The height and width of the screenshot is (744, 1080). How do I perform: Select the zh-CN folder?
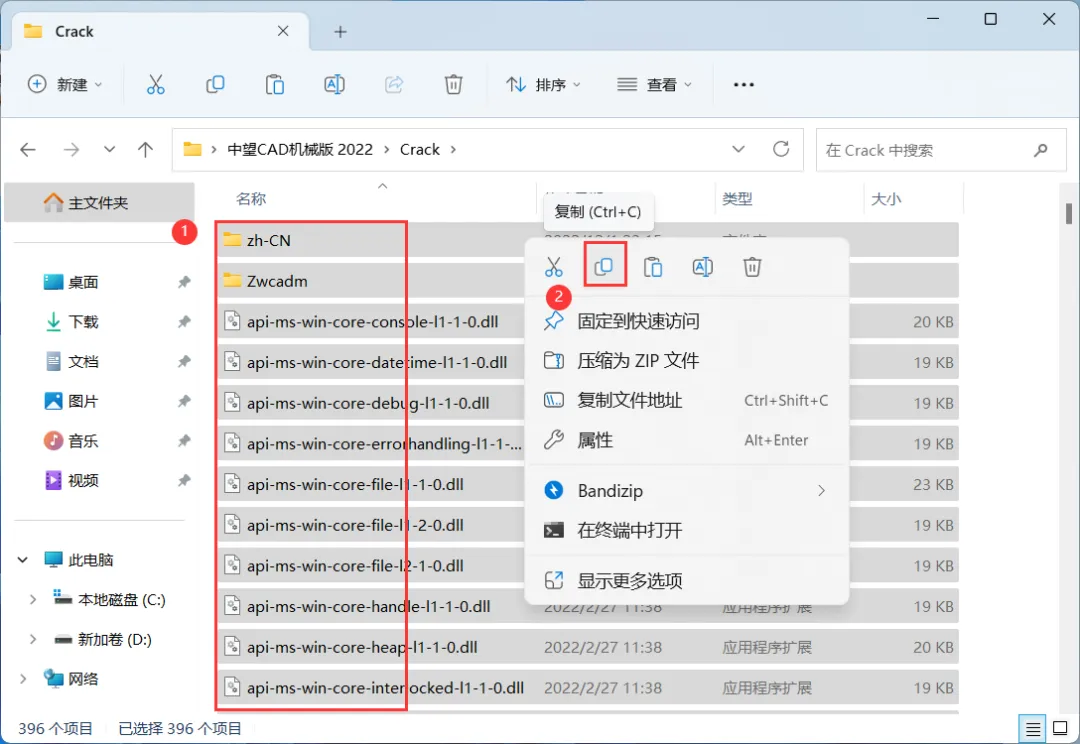click(269, 240)
